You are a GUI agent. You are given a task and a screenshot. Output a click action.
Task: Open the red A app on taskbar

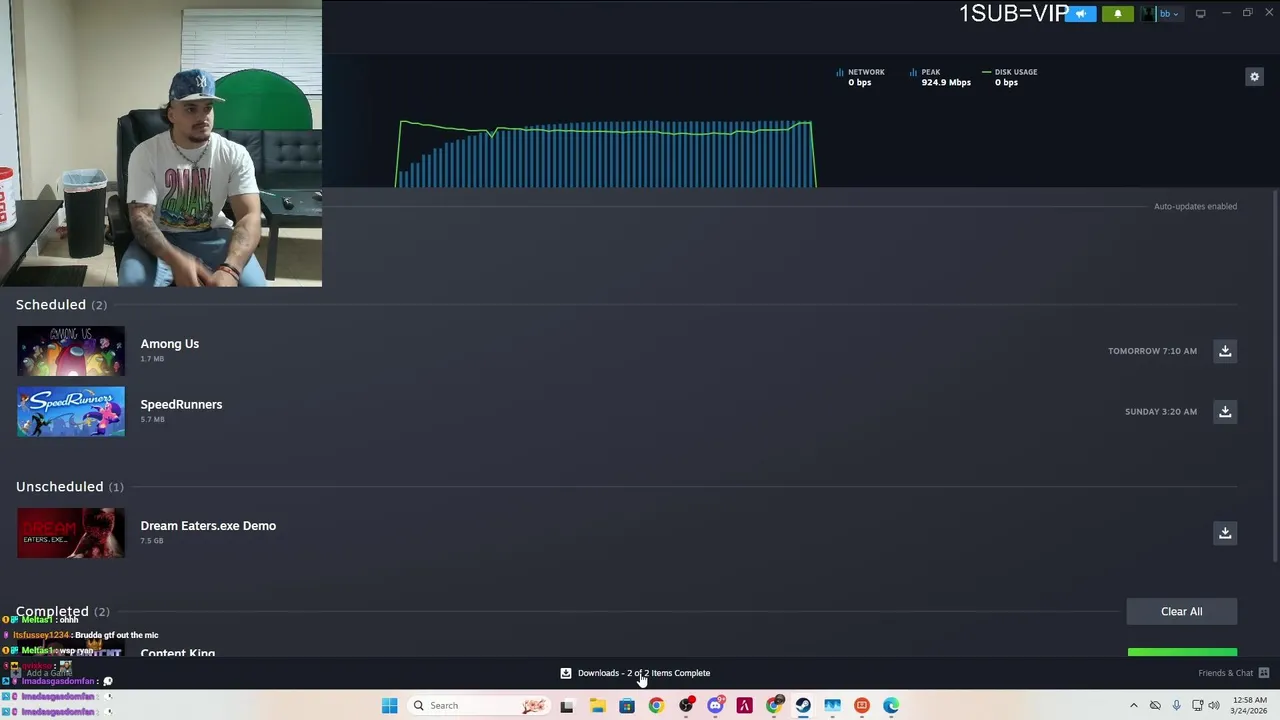(x=744, y=706)
